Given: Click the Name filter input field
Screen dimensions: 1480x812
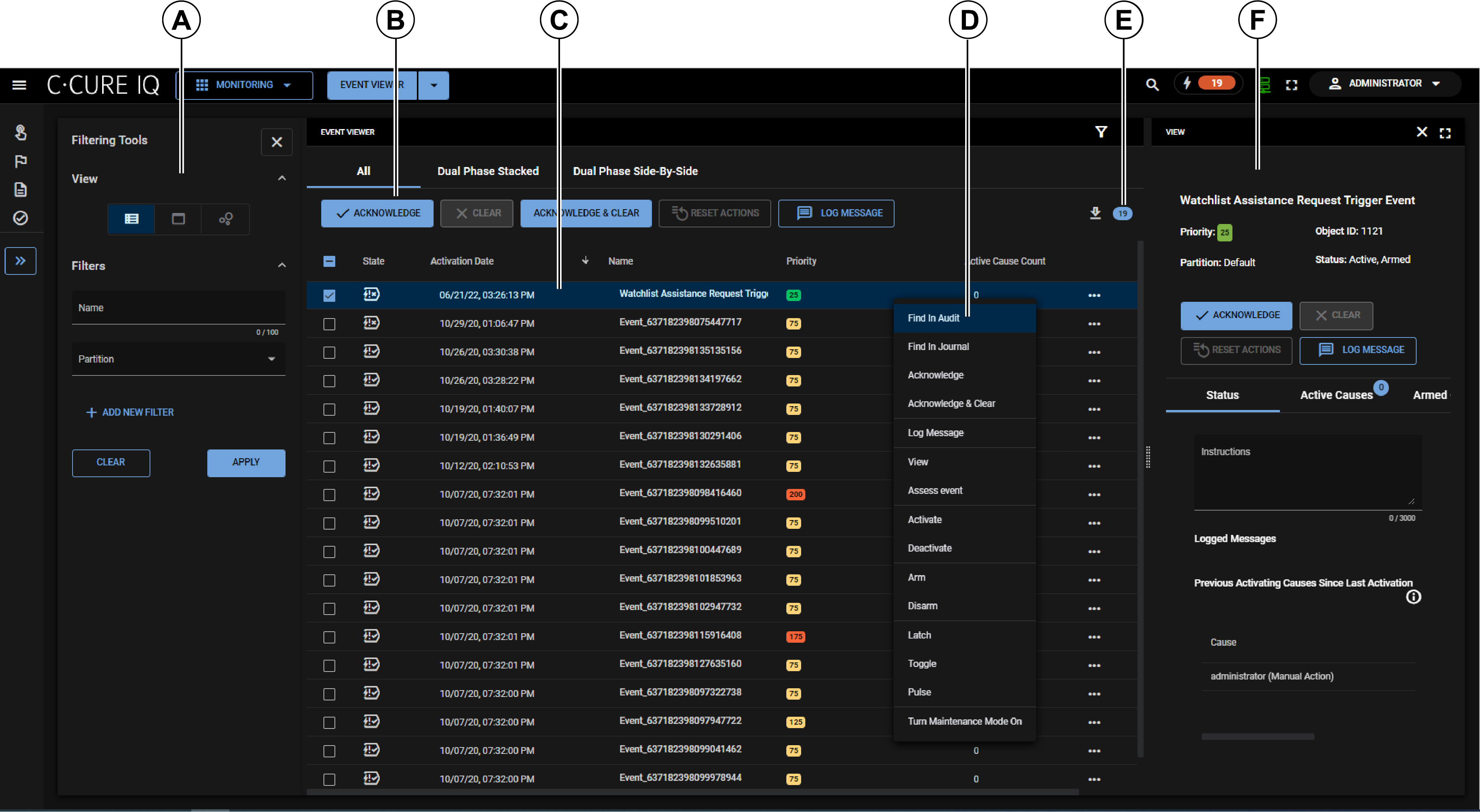Looking at the screenshot, I should pos(178,308).
